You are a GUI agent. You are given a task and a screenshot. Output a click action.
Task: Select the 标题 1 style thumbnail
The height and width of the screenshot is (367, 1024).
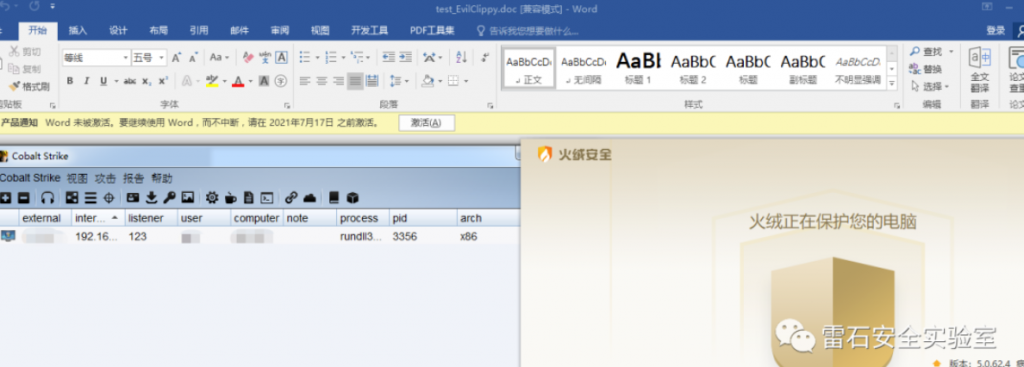pos(638,69)
